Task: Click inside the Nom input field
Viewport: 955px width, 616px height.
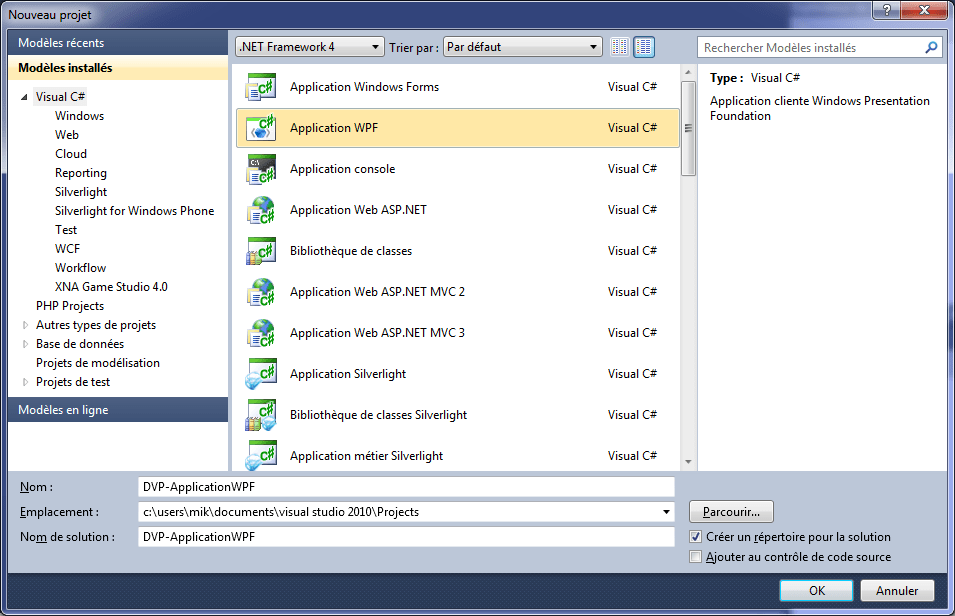Action: [x=400, y=487]
